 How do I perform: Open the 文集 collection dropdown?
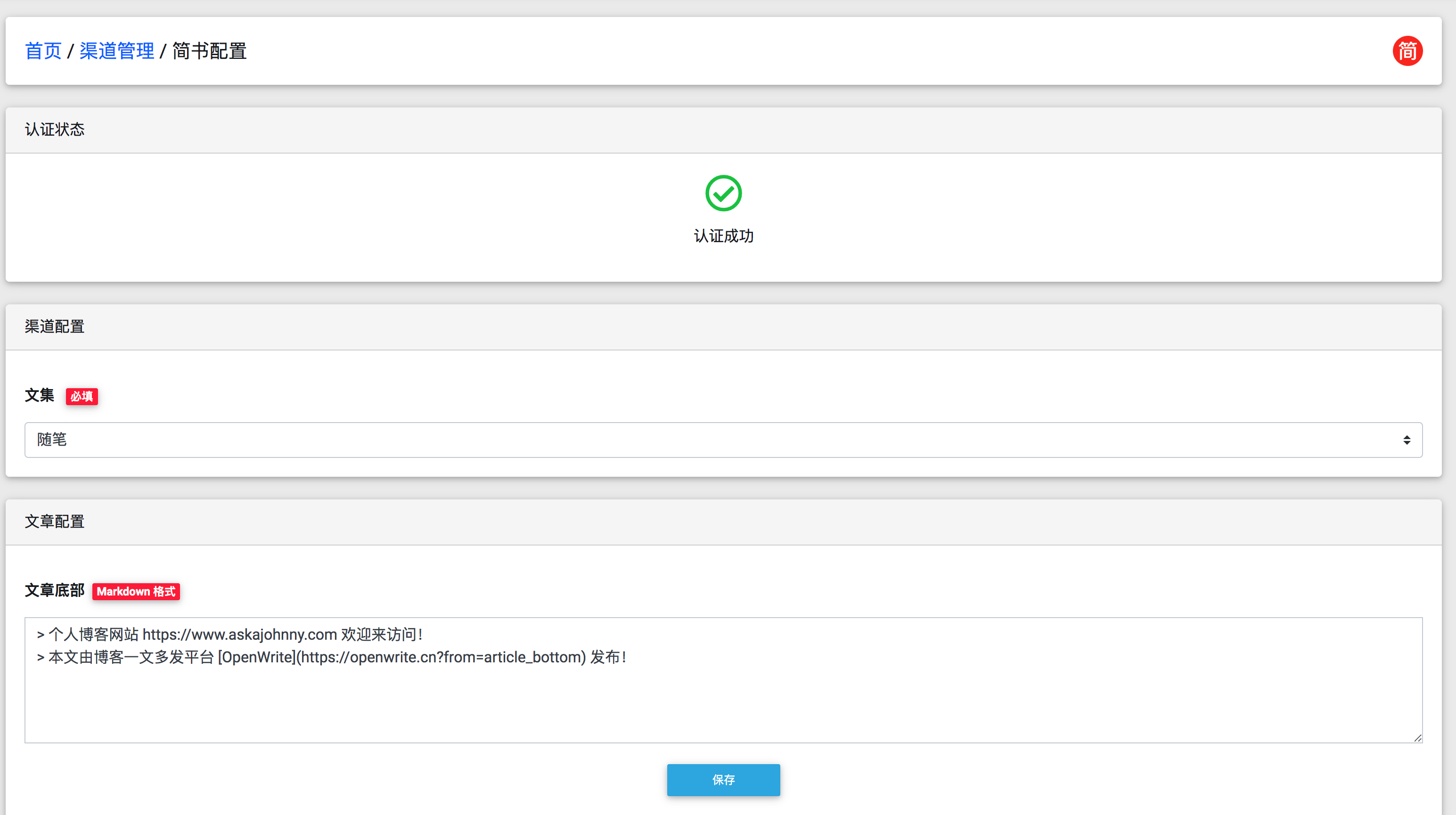coord(723,440)
